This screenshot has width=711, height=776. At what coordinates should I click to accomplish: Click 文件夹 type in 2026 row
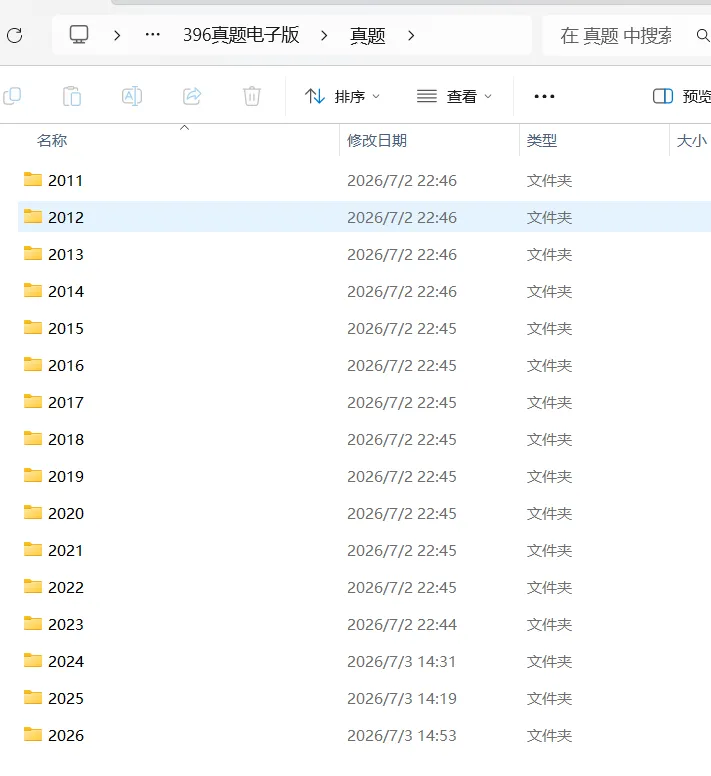click(549, 736)
